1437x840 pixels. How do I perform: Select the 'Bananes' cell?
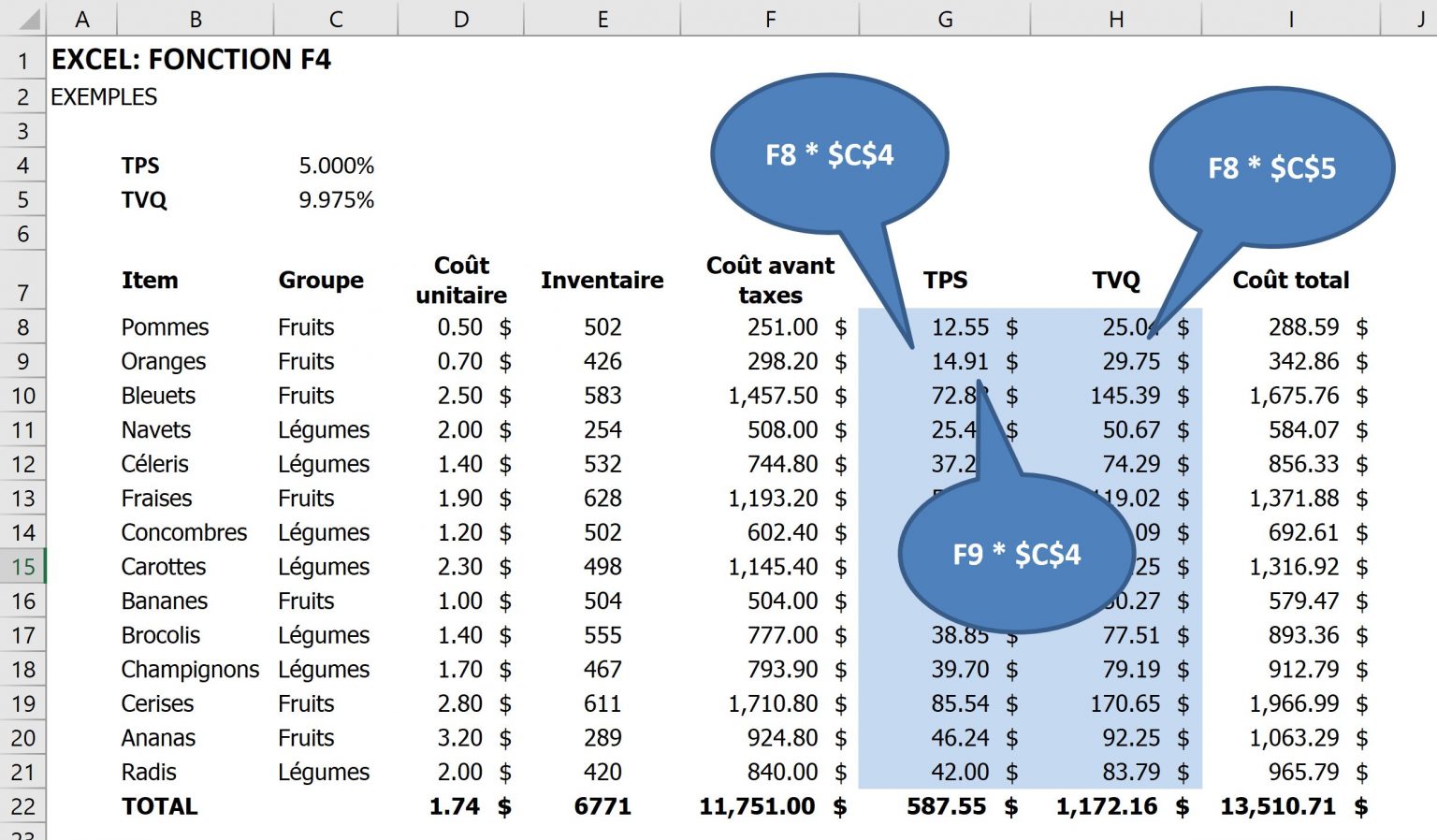[x=196, y=601]
